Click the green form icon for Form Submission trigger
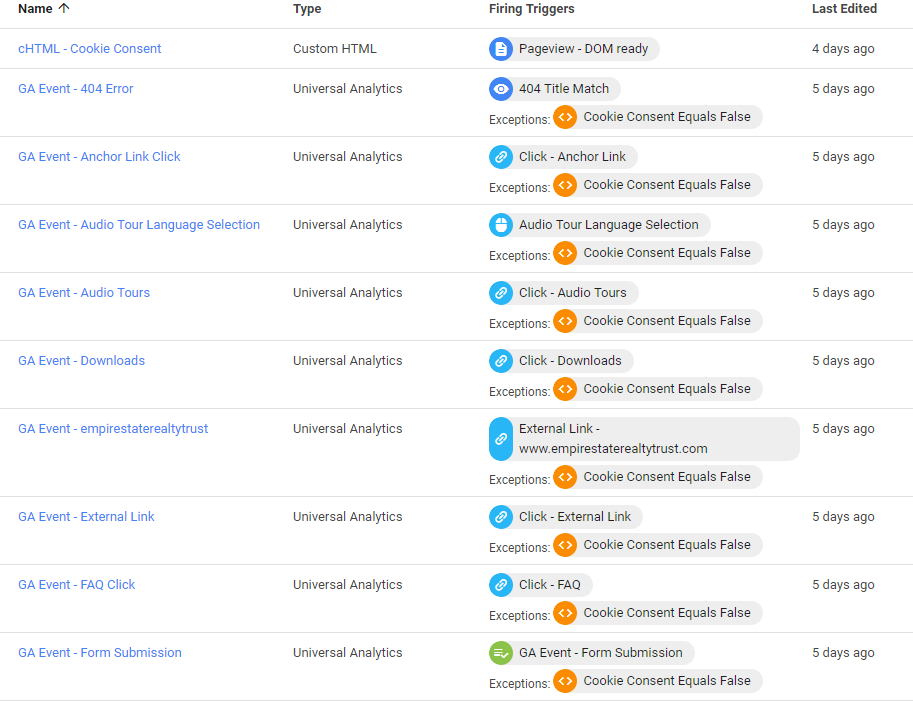Screen dimensions: 913x707 (x=501, y=653)
